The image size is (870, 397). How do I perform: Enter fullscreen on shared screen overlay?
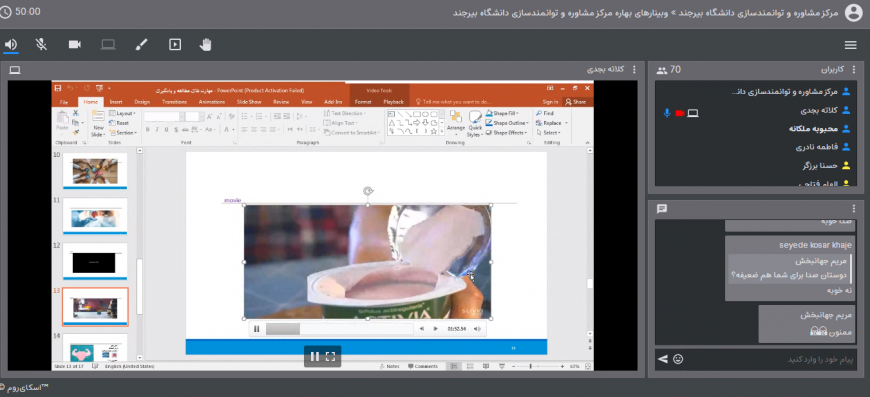point(331,357)
